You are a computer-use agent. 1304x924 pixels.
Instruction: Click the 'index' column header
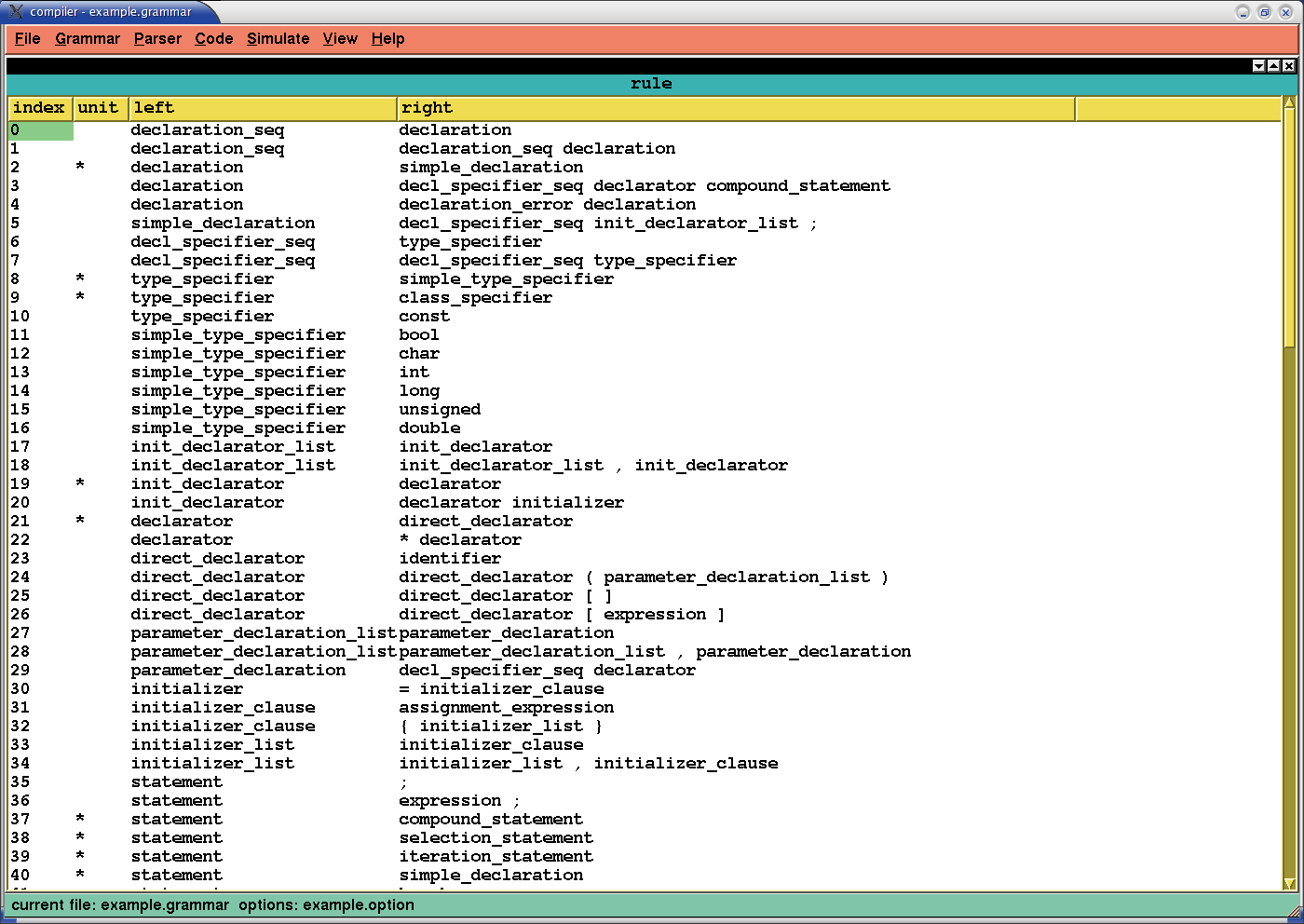coord(39,108)
